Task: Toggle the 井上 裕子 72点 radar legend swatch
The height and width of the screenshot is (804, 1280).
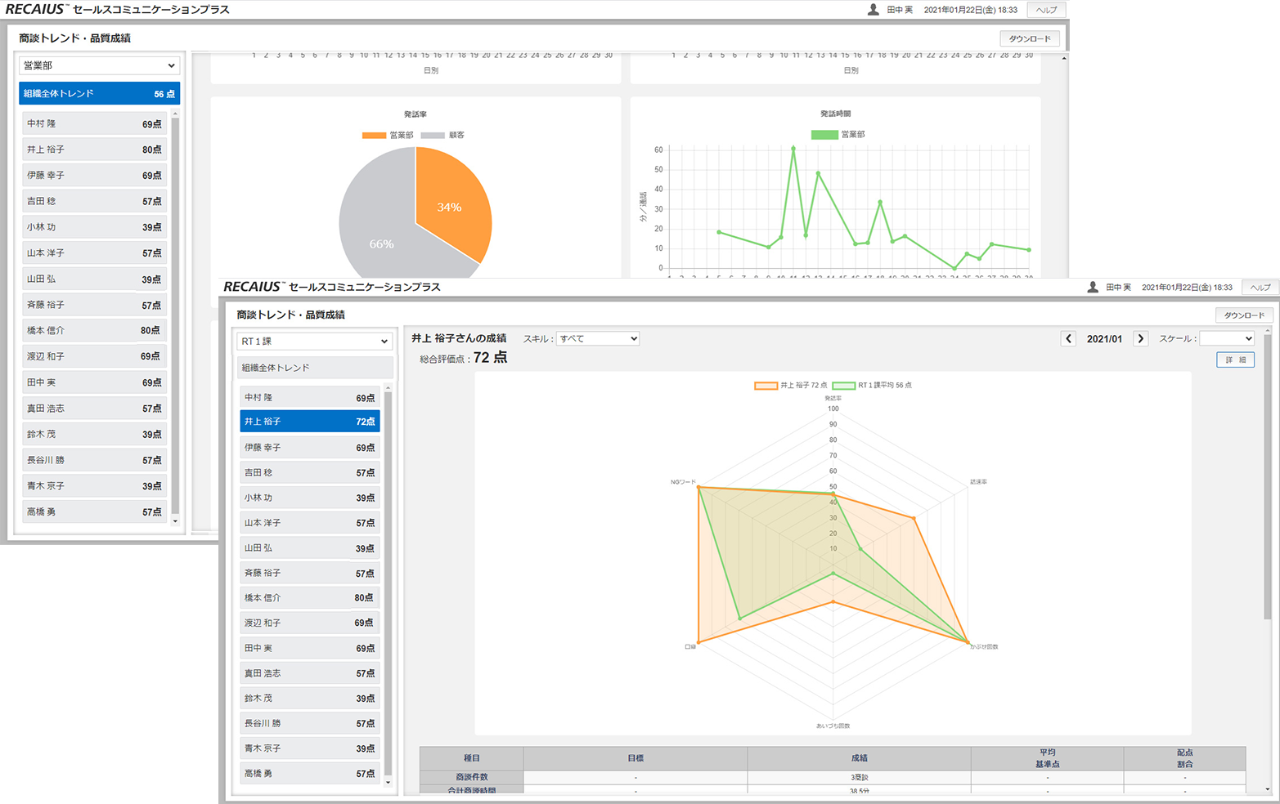Action: 766,384
